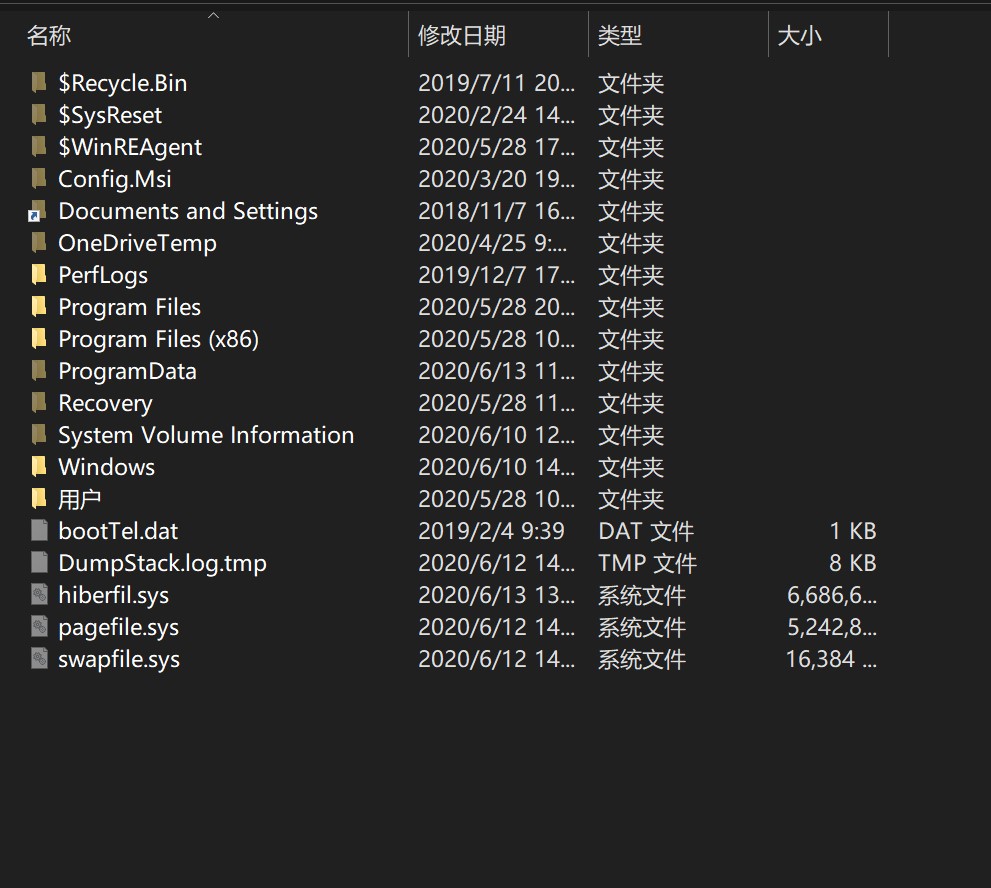The image size is (991, 888).
Task: Select the 用户 folder icon
Action: (39, 499)
